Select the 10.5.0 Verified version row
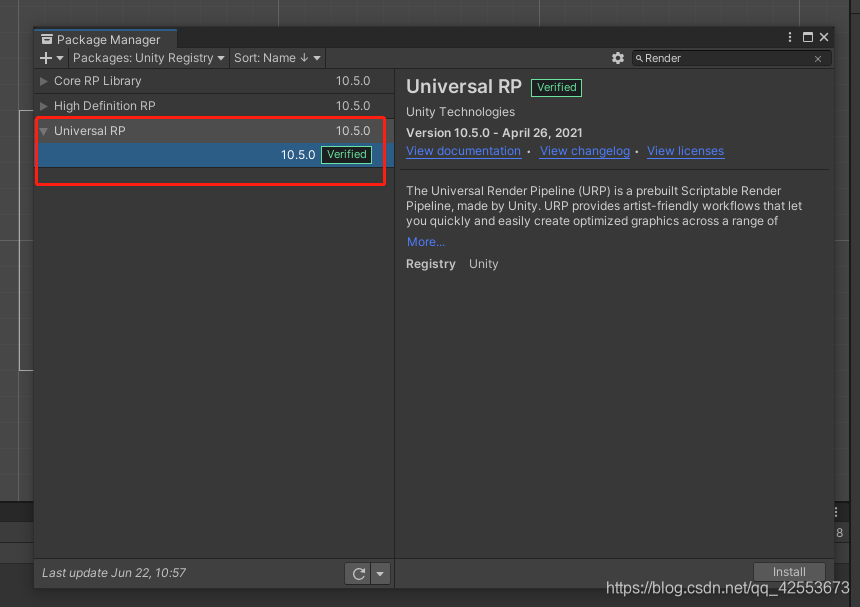This screenshot has width=860, height=607. pyautogui.click(x=214, y=155)
